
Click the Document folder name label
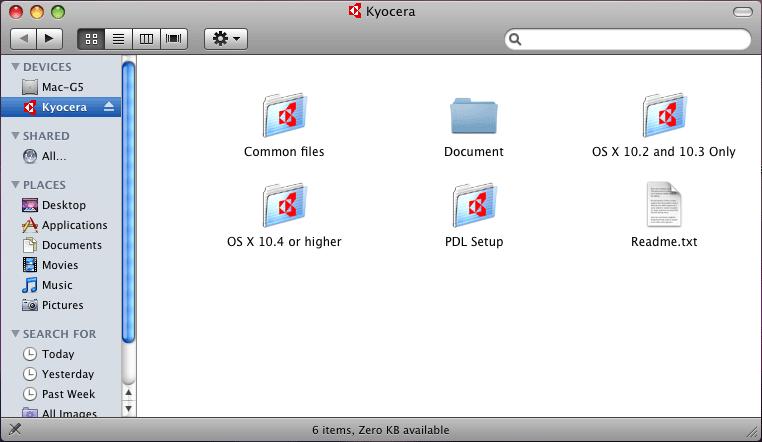[474, 152]
